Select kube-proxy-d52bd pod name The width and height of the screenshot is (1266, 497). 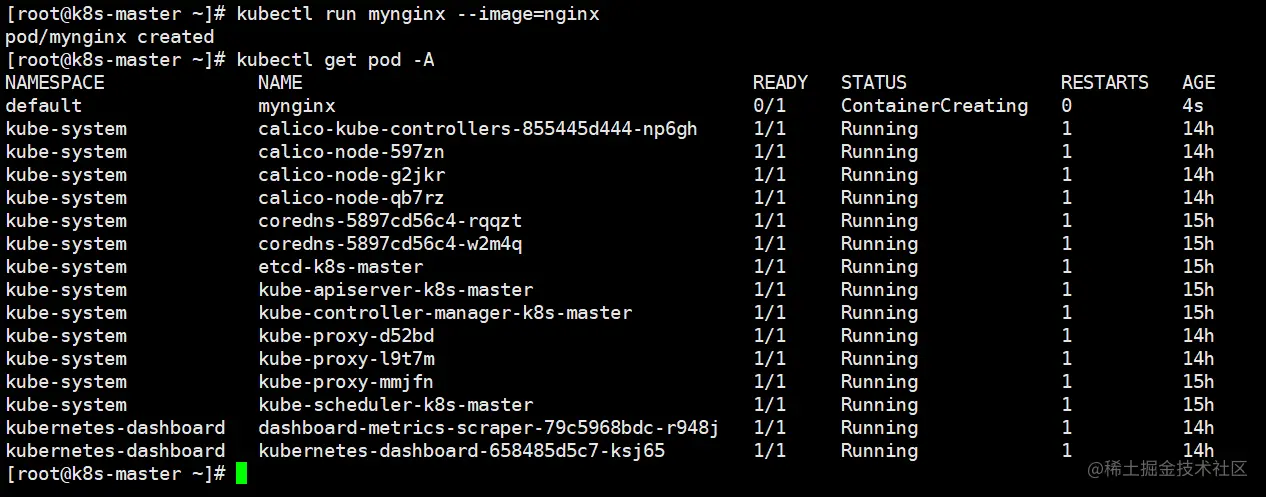coord(346,336)
